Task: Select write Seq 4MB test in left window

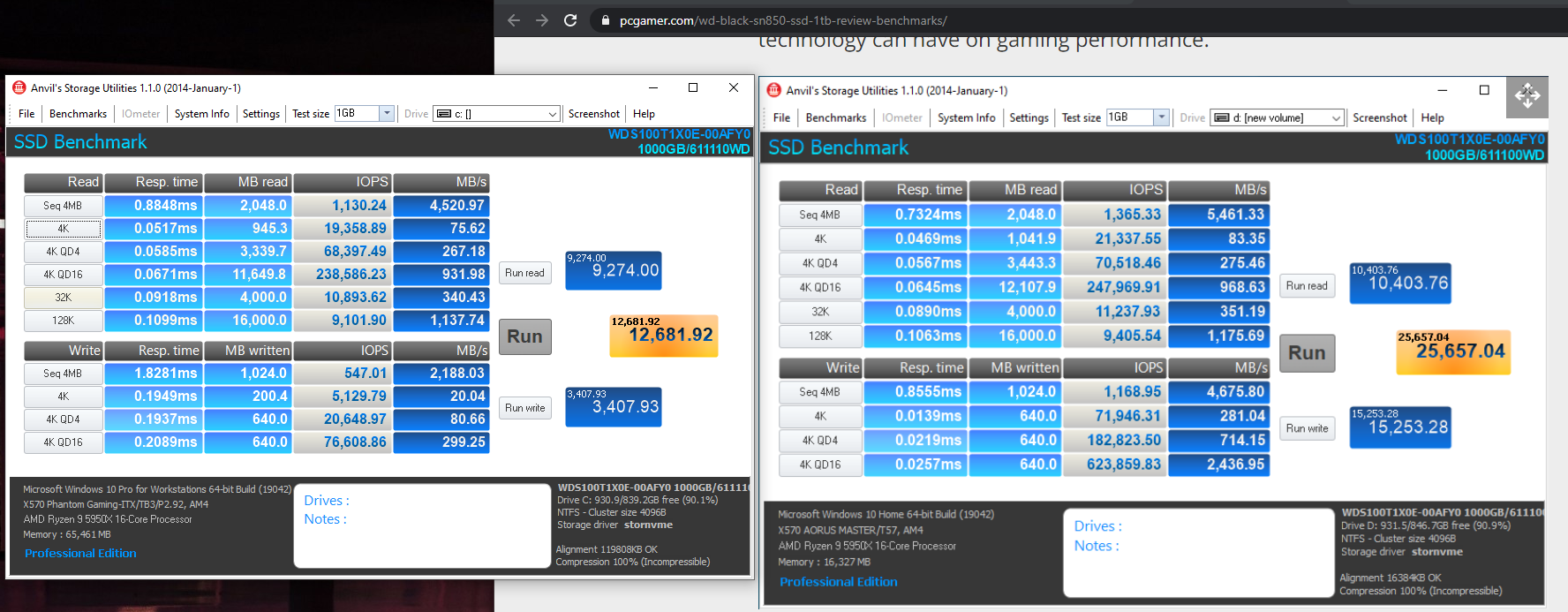Action: [63, 374]
